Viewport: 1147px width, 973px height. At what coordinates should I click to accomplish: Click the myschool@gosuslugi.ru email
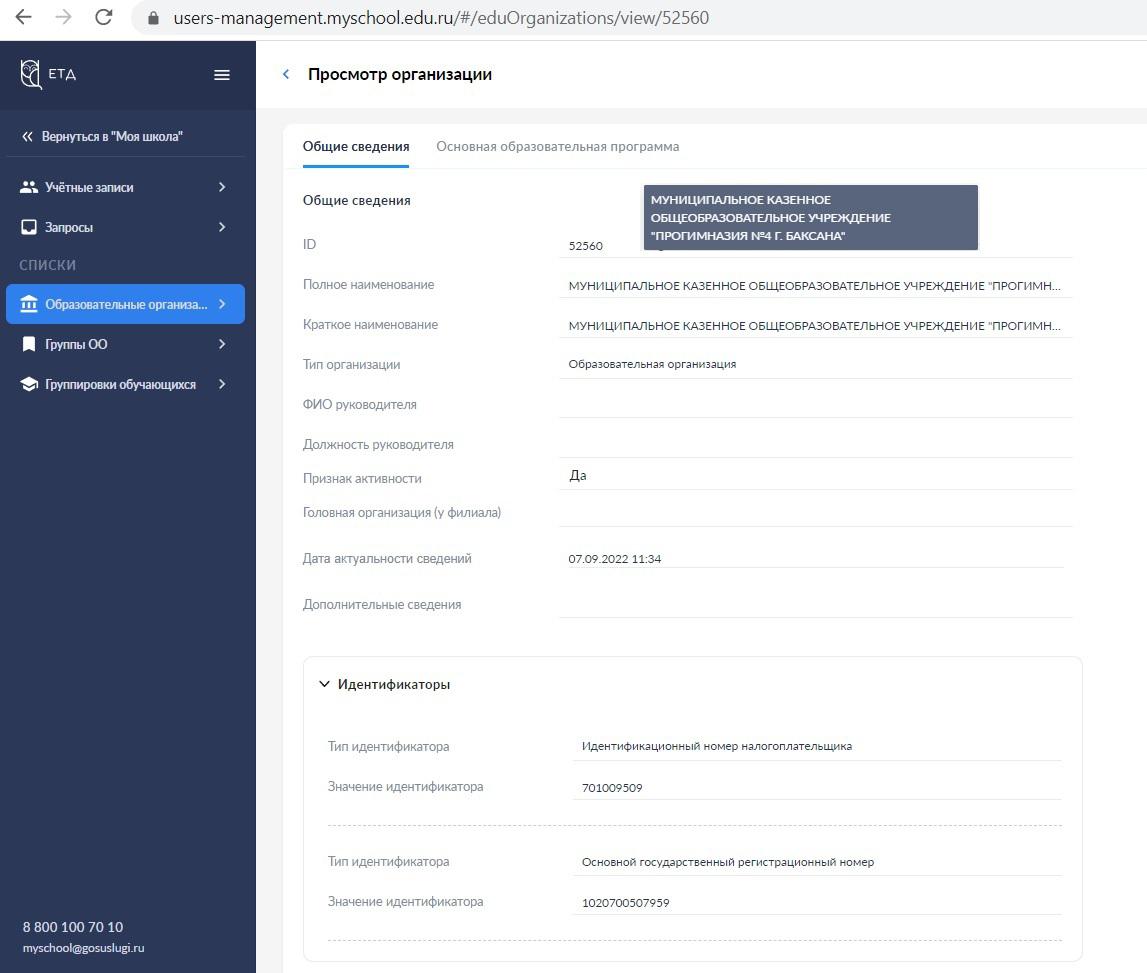click(x=83, y=948)
